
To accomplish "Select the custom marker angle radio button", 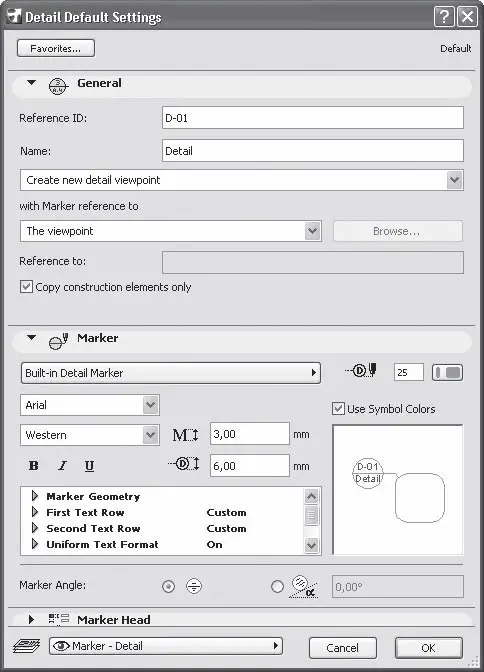I will (x=277, y=586).
